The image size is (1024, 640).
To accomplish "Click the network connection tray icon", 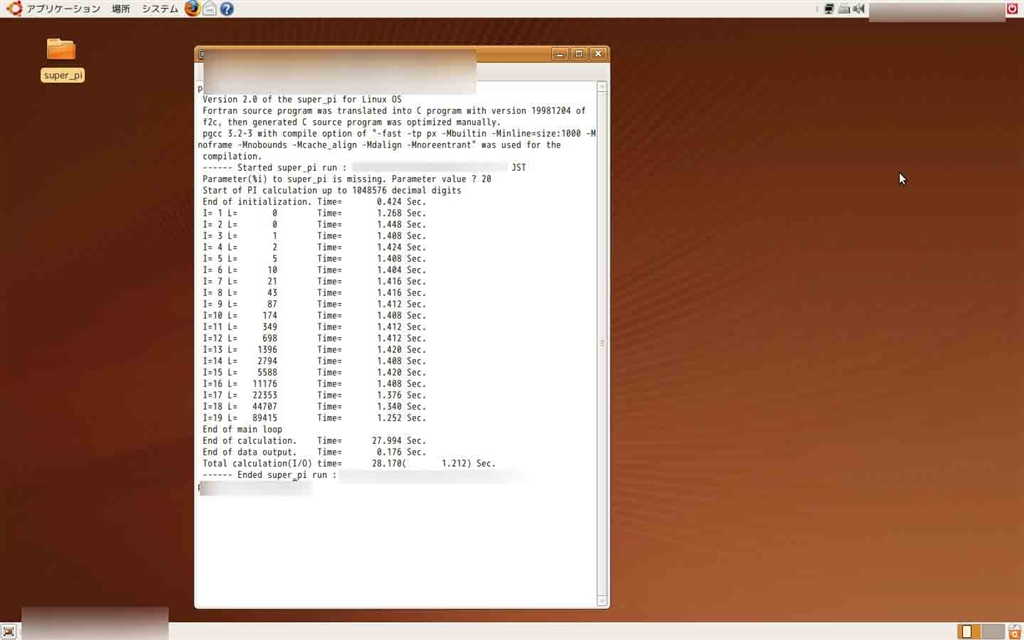I will coord(829,8).
